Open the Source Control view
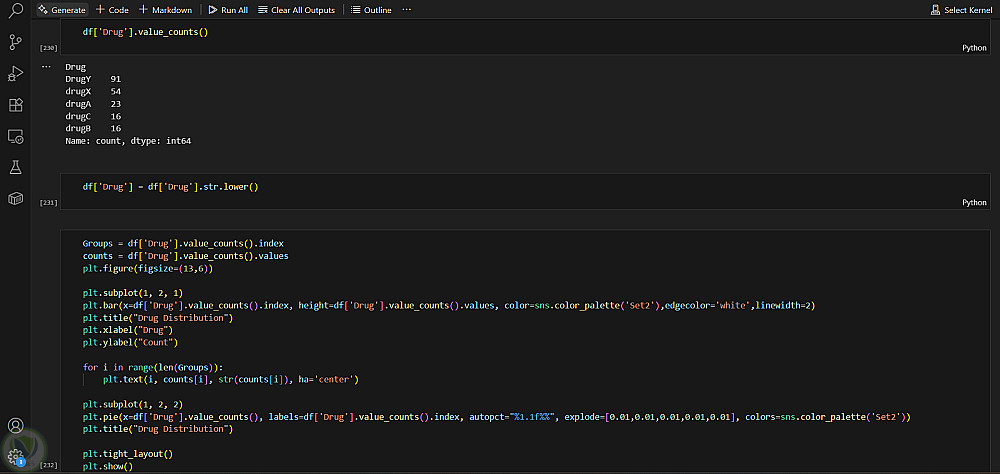1000x474 pixels. tap(15, 42)
